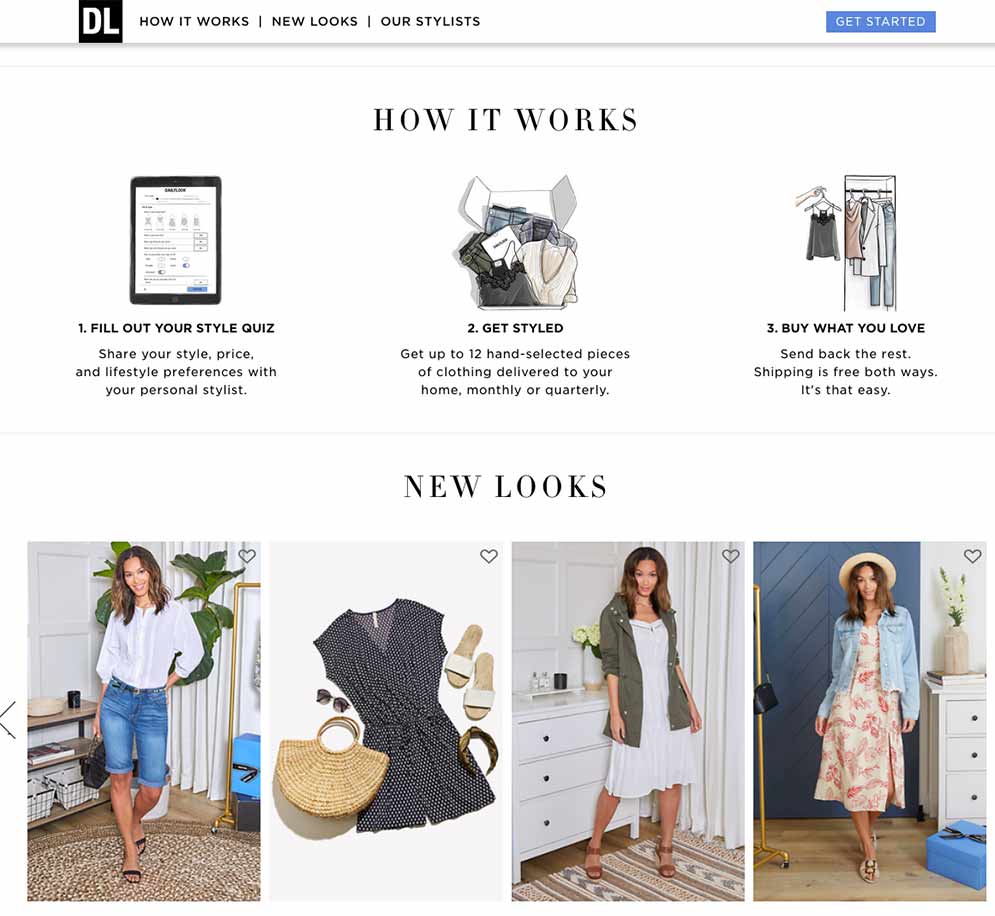Screen dimensions: 995x916
Task: Click the DL logo in header
Action: 100,22
